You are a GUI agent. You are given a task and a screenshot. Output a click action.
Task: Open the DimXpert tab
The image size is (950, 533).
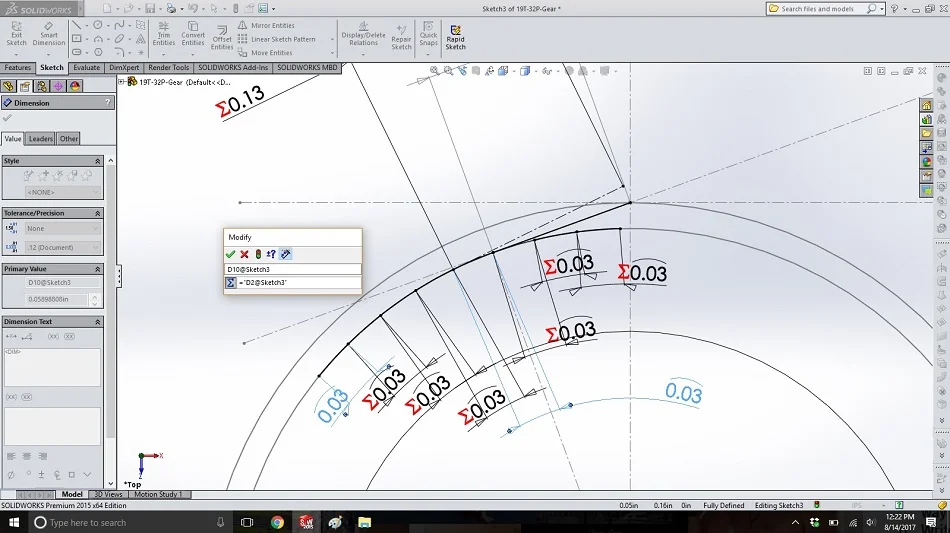click(124, 67)
